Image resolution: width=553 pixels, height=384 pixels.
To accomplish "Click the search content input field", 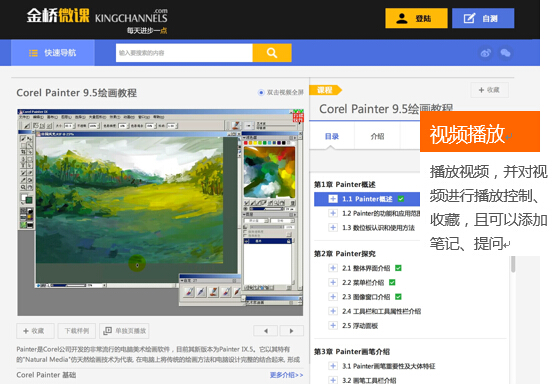I will pyautogui.click(x=184, y=53).
